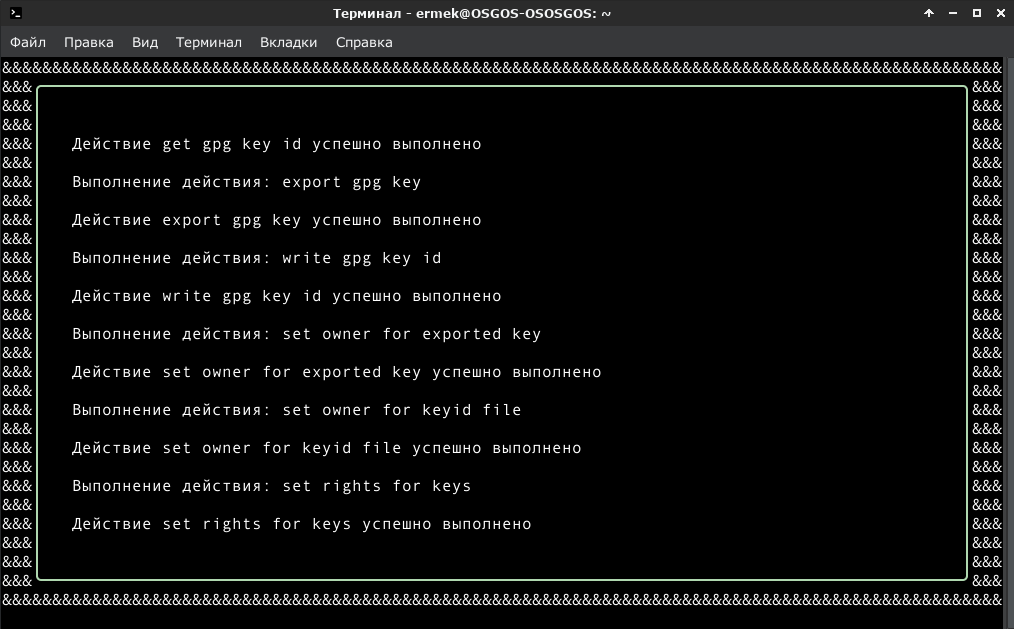Open the Терминал menu
The image size is (1014, 629).
209,43
